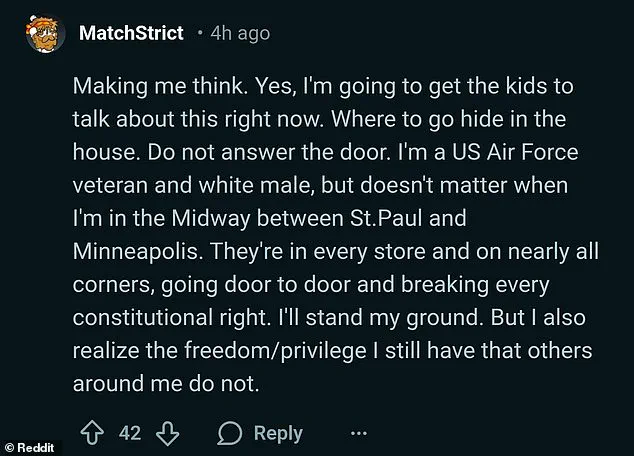Click the final line "around me do not."
Image resolution: width=634 pixels, height=456 pixels.
click(x=165, y=381)
